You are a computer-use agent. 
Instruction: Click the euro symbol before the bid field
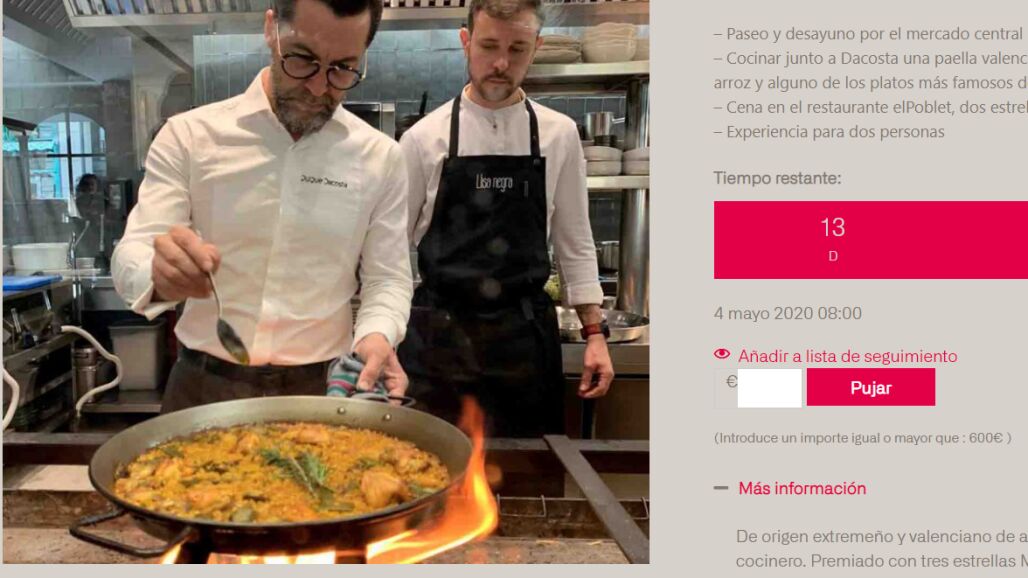point(731,381)
